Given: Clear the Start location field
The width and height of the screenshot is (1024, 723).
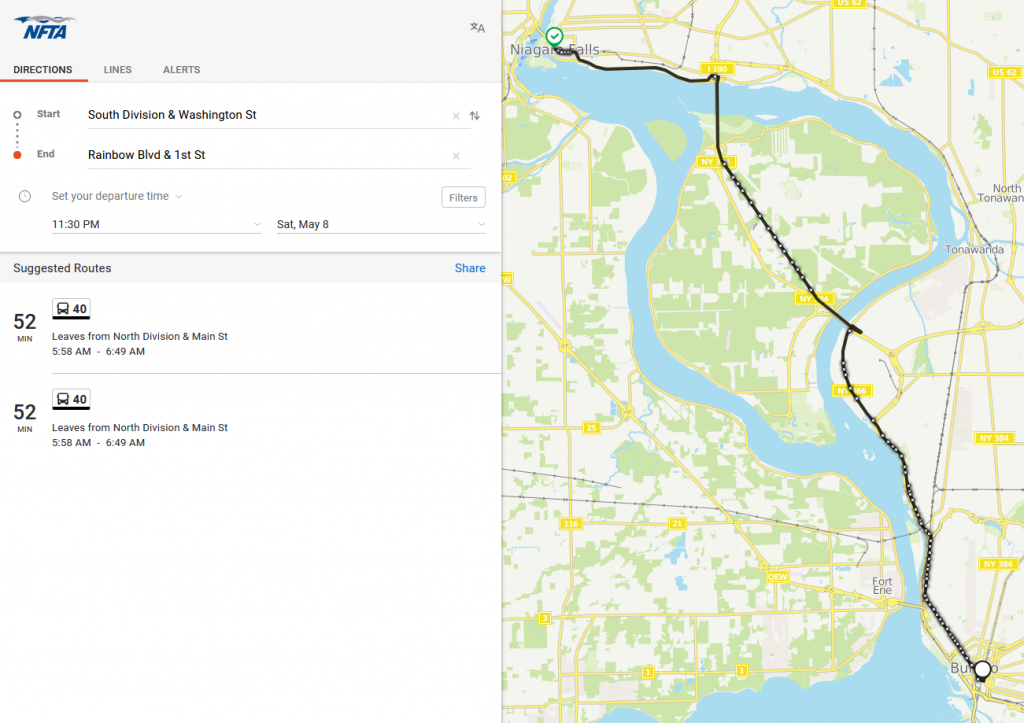Looking at the screenshot, I should [456, 116].
